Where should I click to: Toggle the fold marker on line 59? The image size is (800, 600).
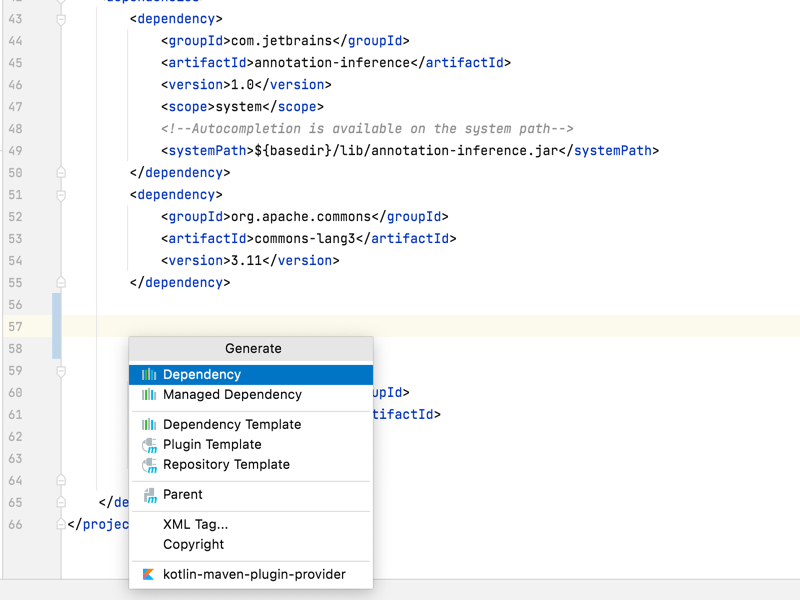pyautogui.click(x=61, y=371)
